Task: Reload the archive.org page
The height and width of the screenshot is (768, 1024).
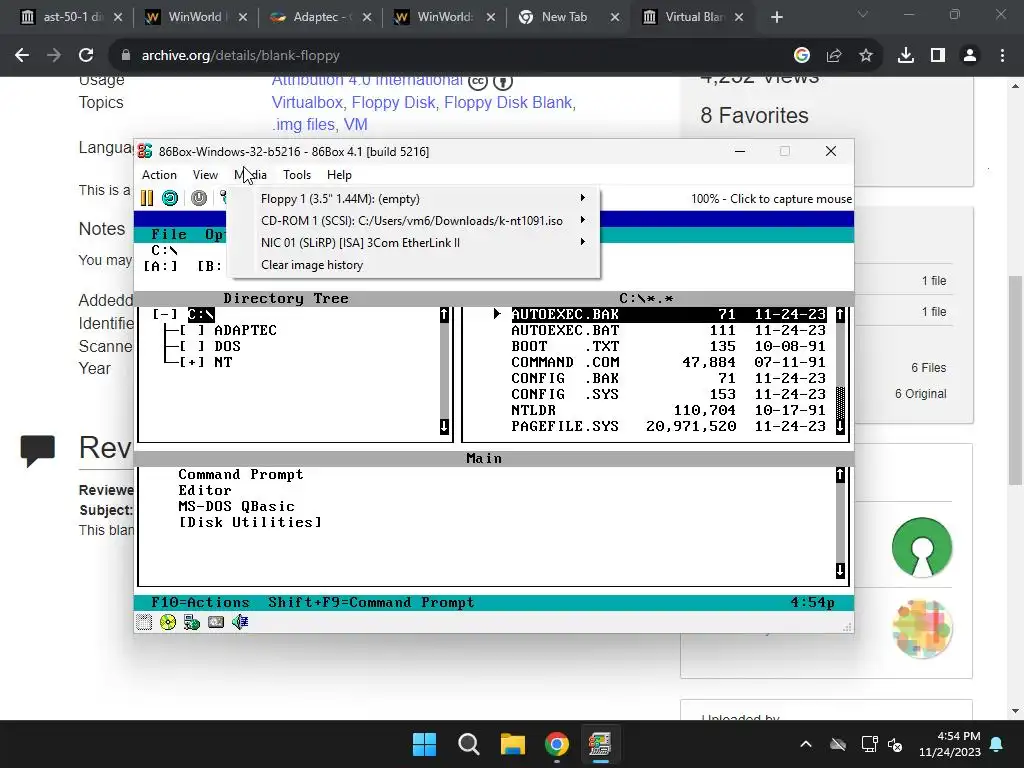Action: tap(86, 56)
